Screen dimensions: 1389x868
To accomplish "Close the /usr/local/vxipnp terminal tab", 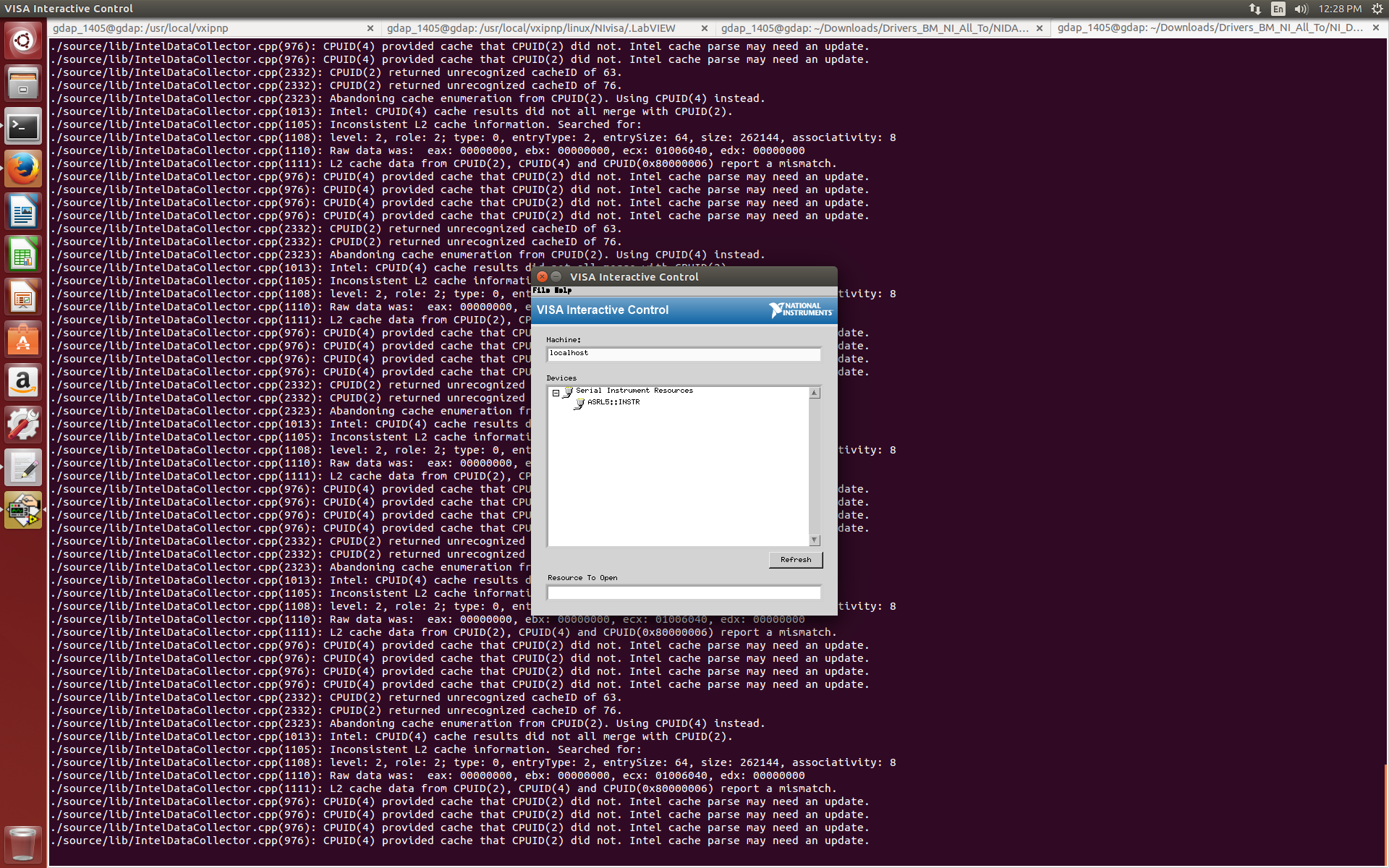I will coord(370,28).
